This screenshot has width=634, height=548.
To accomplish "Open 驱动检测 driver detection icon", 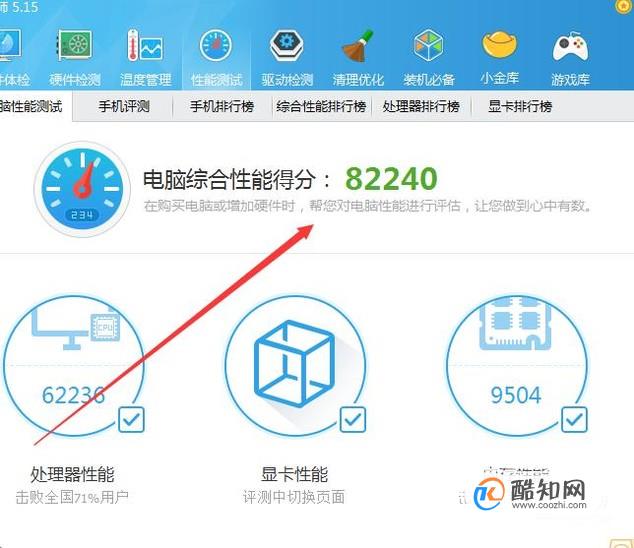I will click(x=287, y=45).
